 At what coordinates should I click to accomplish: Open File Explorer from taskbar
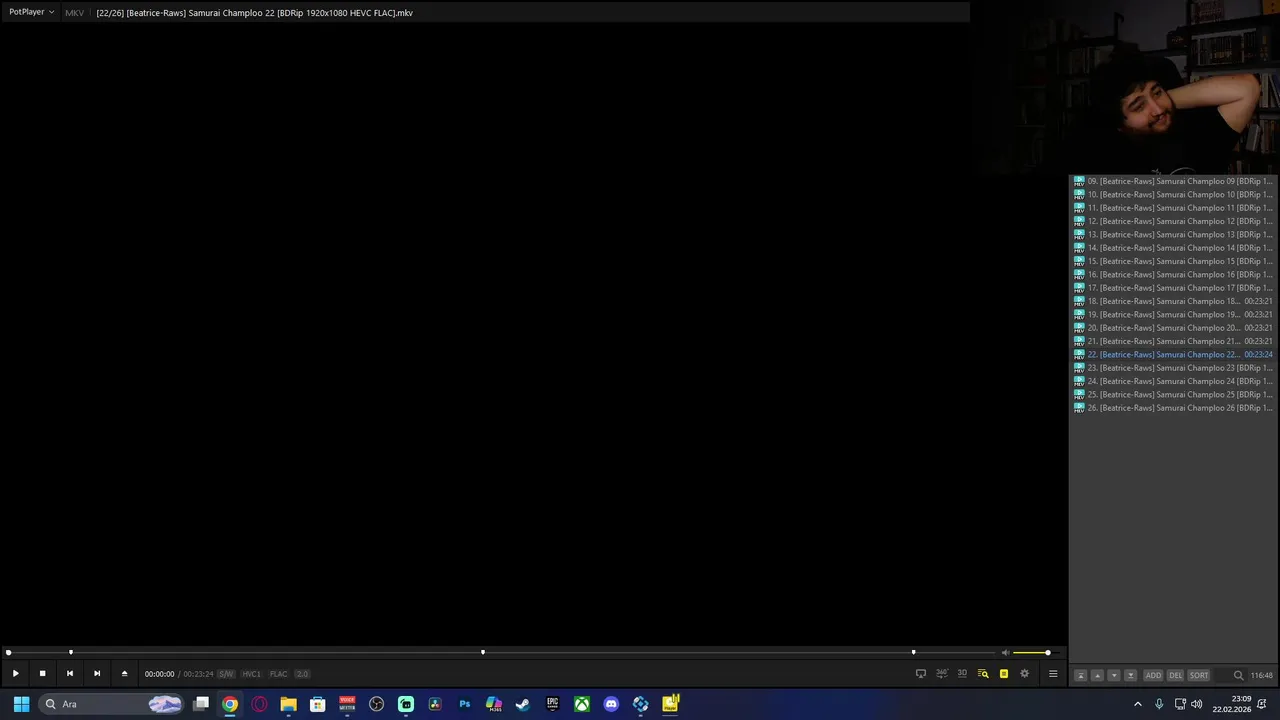click(288, 704)
